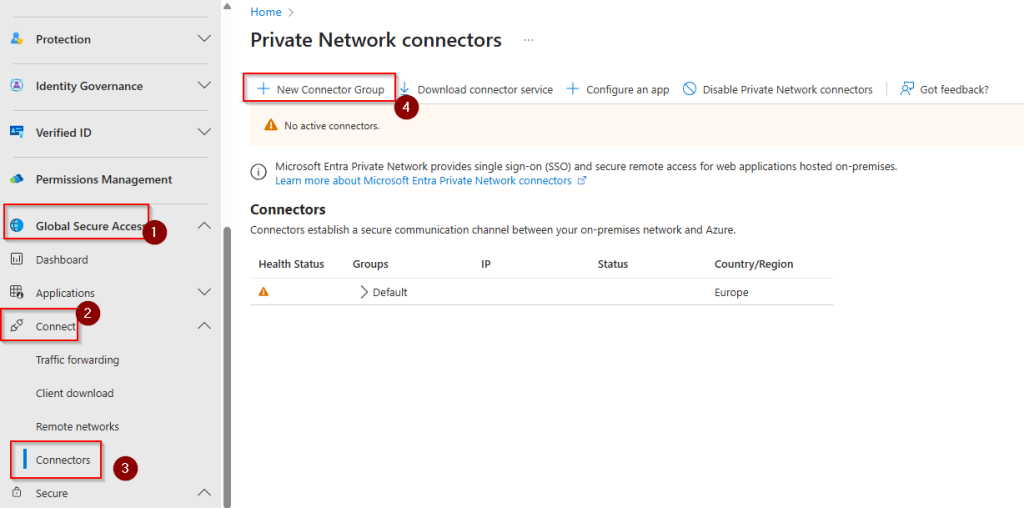
Task: Collapse the Connect submenu chevron
Action: point(204,326)
